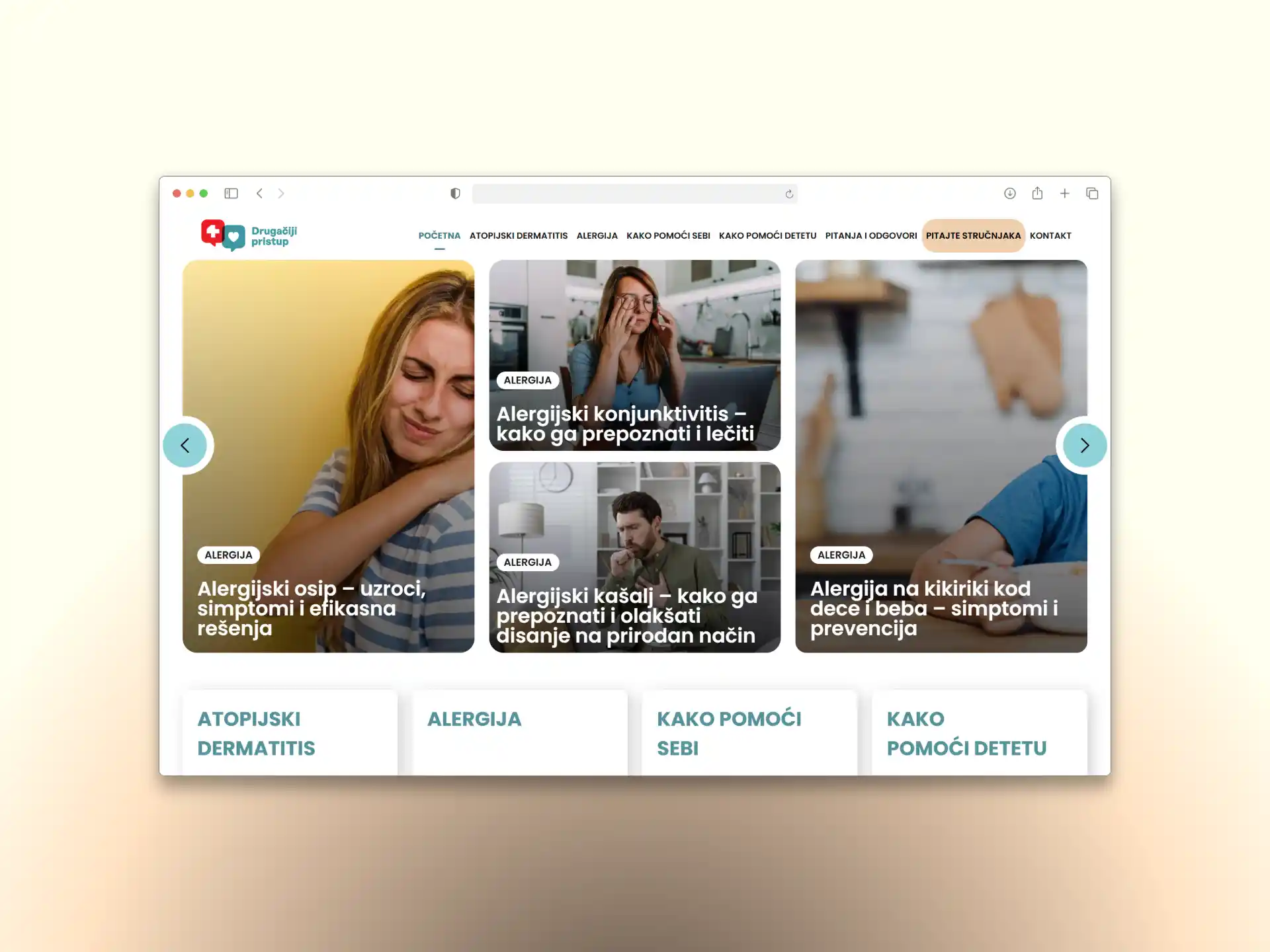1270x952 pixels.
Task: Open KAKO POMOĆI DETETU nav item
Action: coord(767,236)
